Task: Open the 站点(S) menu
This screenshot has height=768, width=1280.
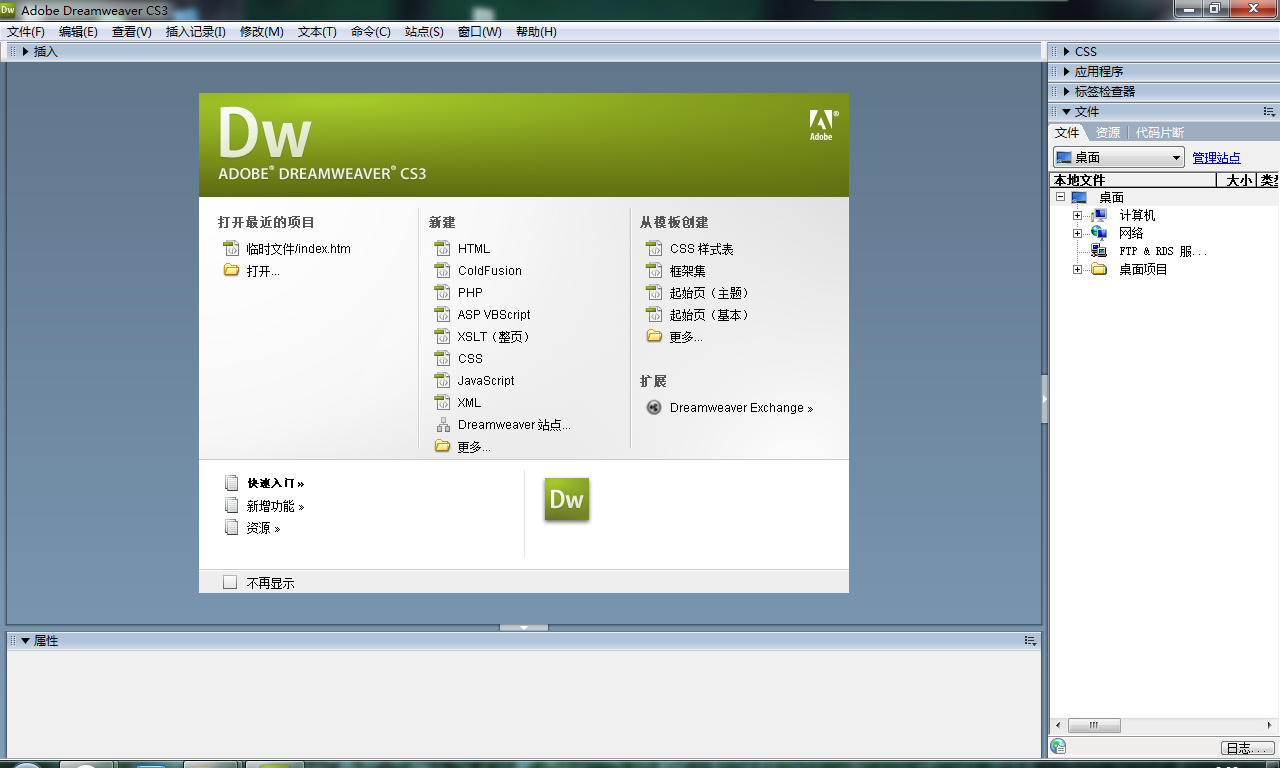Action: 424,32
